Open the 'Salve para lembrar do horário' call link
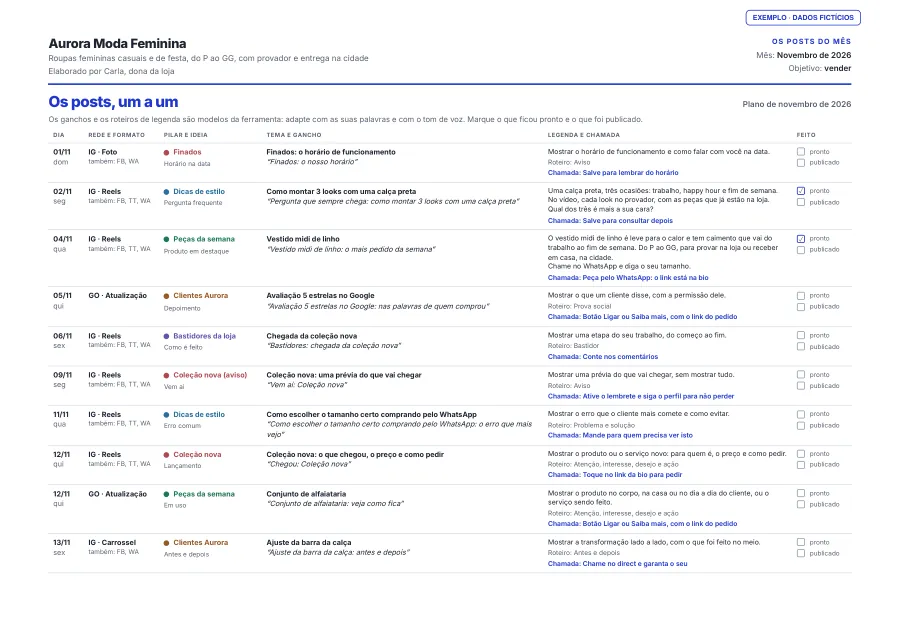This screenshot has width=900, height=637. pos(613,173)
